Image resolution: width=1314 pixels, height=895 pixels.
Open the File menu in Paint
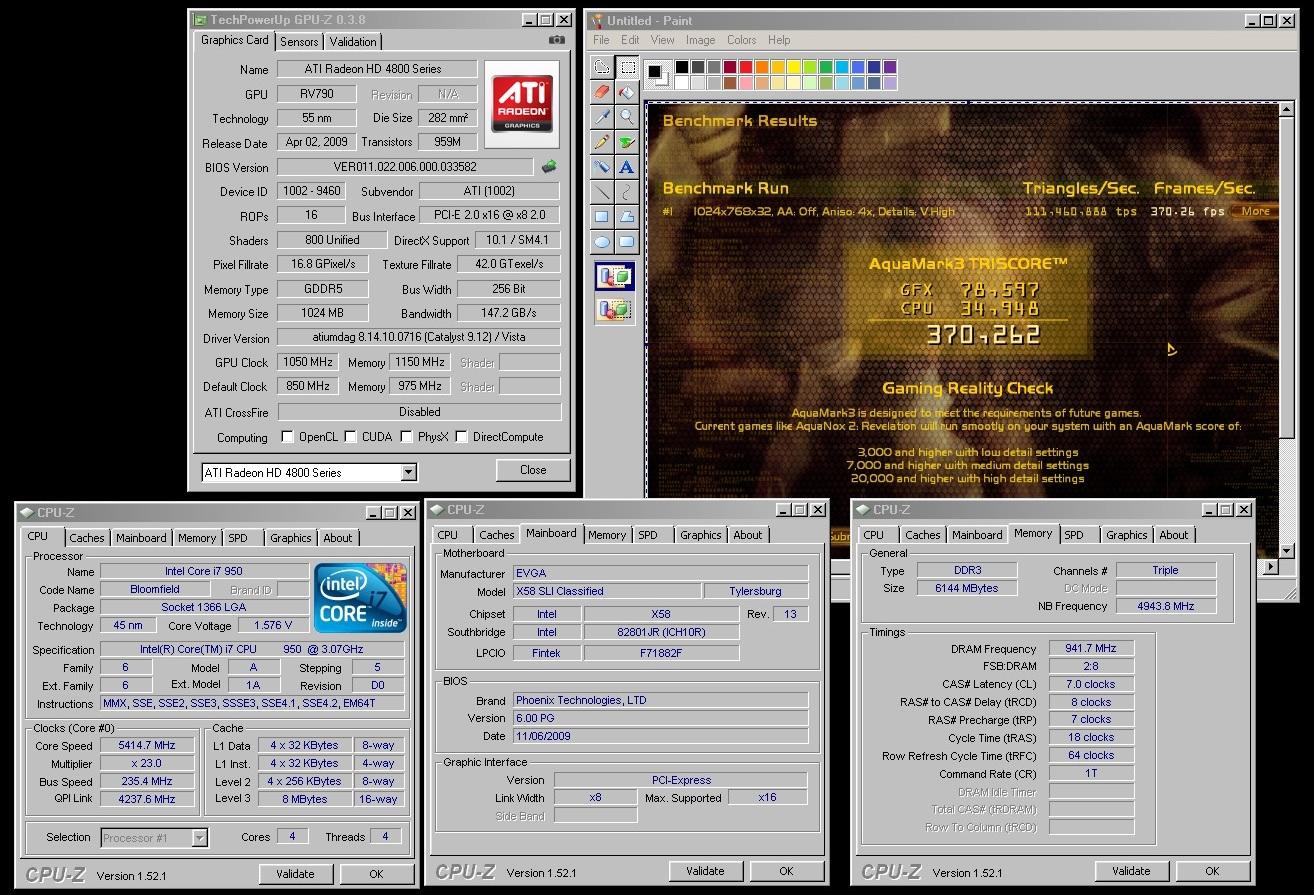601,40
